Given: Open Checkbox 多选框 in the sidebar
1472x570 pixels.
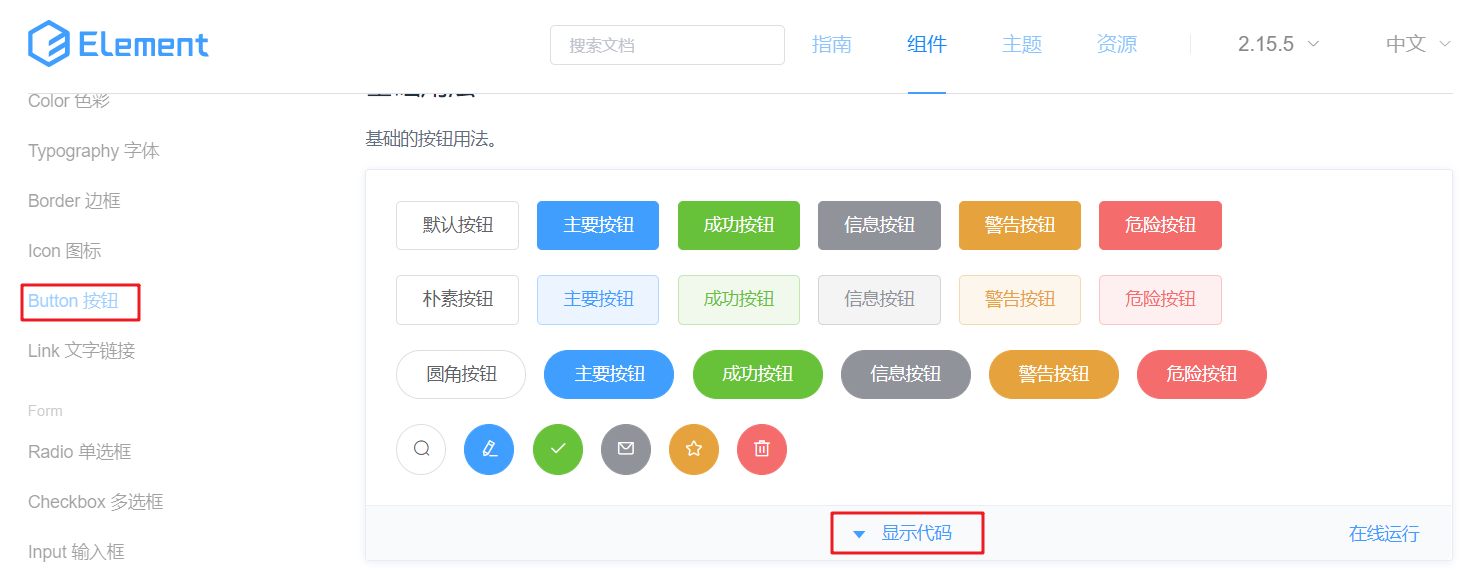Looking at the screenshot, I should pyautogui.click(x=96, y=502).
